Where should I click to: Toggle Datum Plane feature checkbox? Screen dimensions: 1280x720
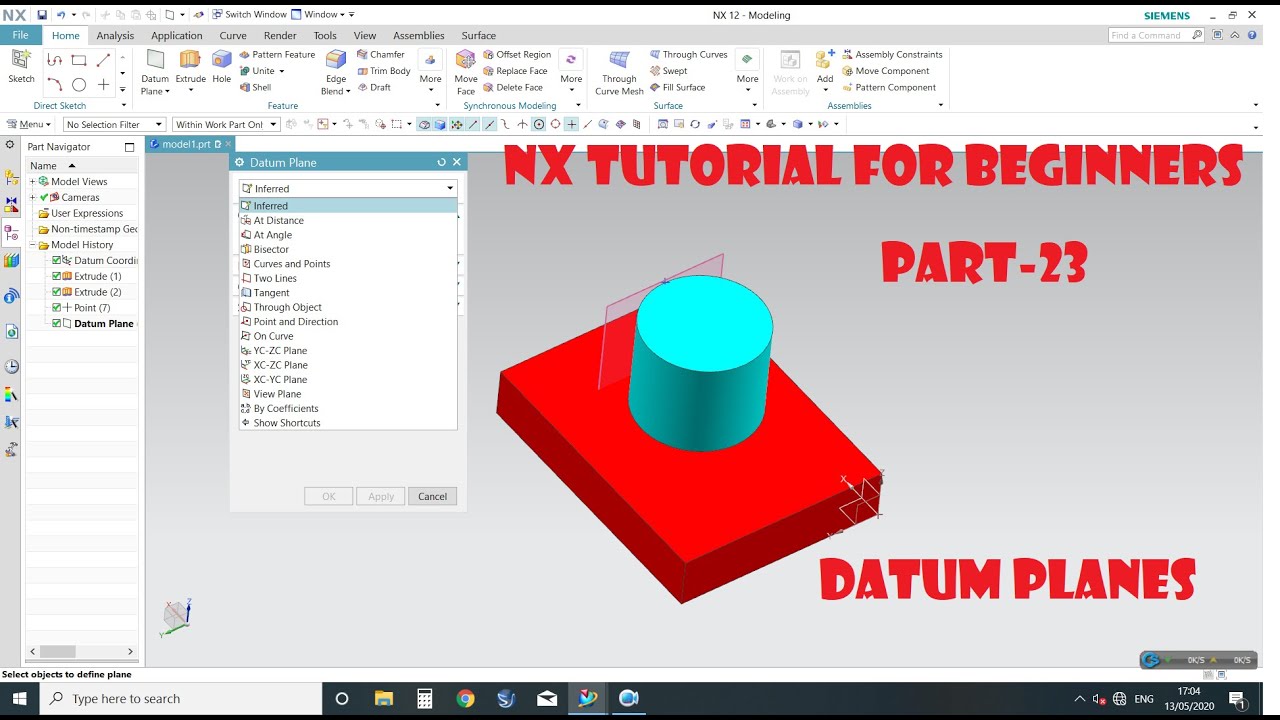(57, 324)
